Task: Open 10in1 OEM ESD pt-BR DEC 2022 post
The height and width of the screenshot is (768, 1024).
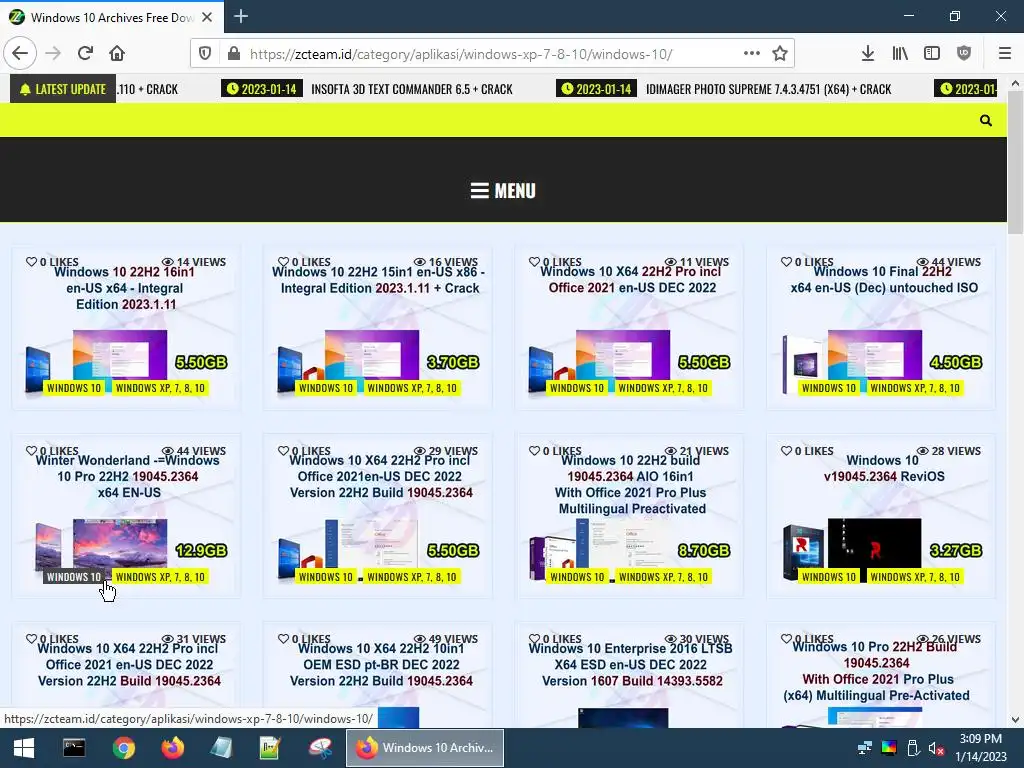Action: coord(381,664)
